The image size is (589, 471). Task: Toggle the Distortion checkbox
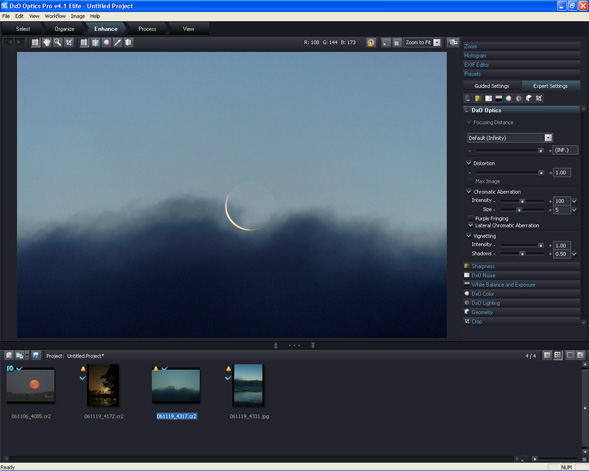point(469,163)
